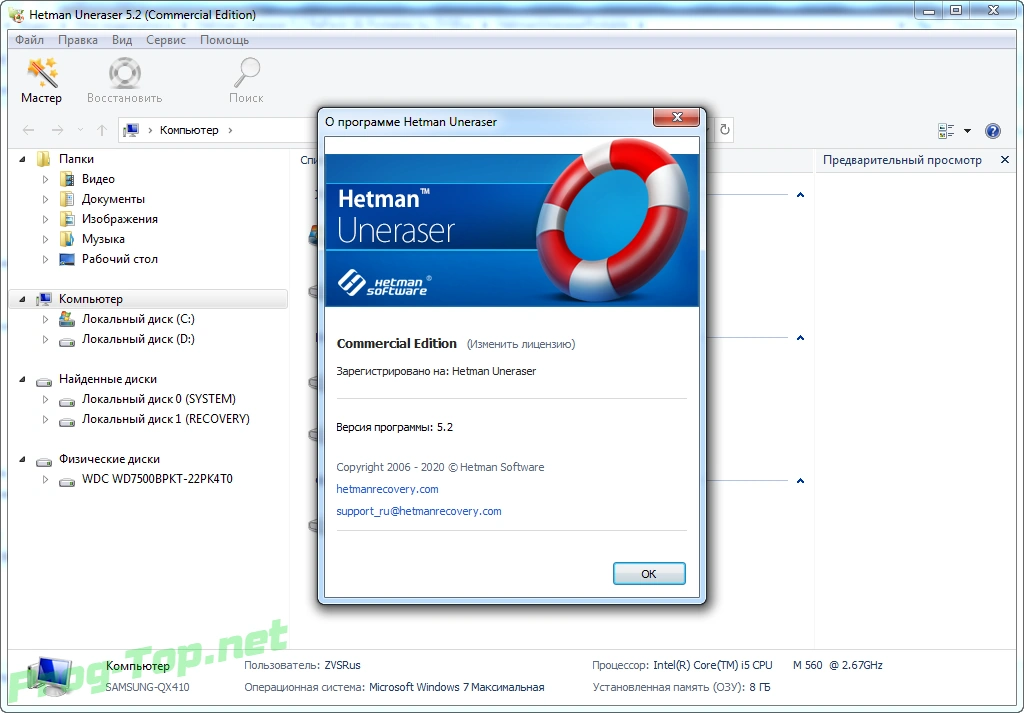The image size is (1024, 713).
Task: Click the Компьютер breadcrumb in address bar
Action: [189, 130]
